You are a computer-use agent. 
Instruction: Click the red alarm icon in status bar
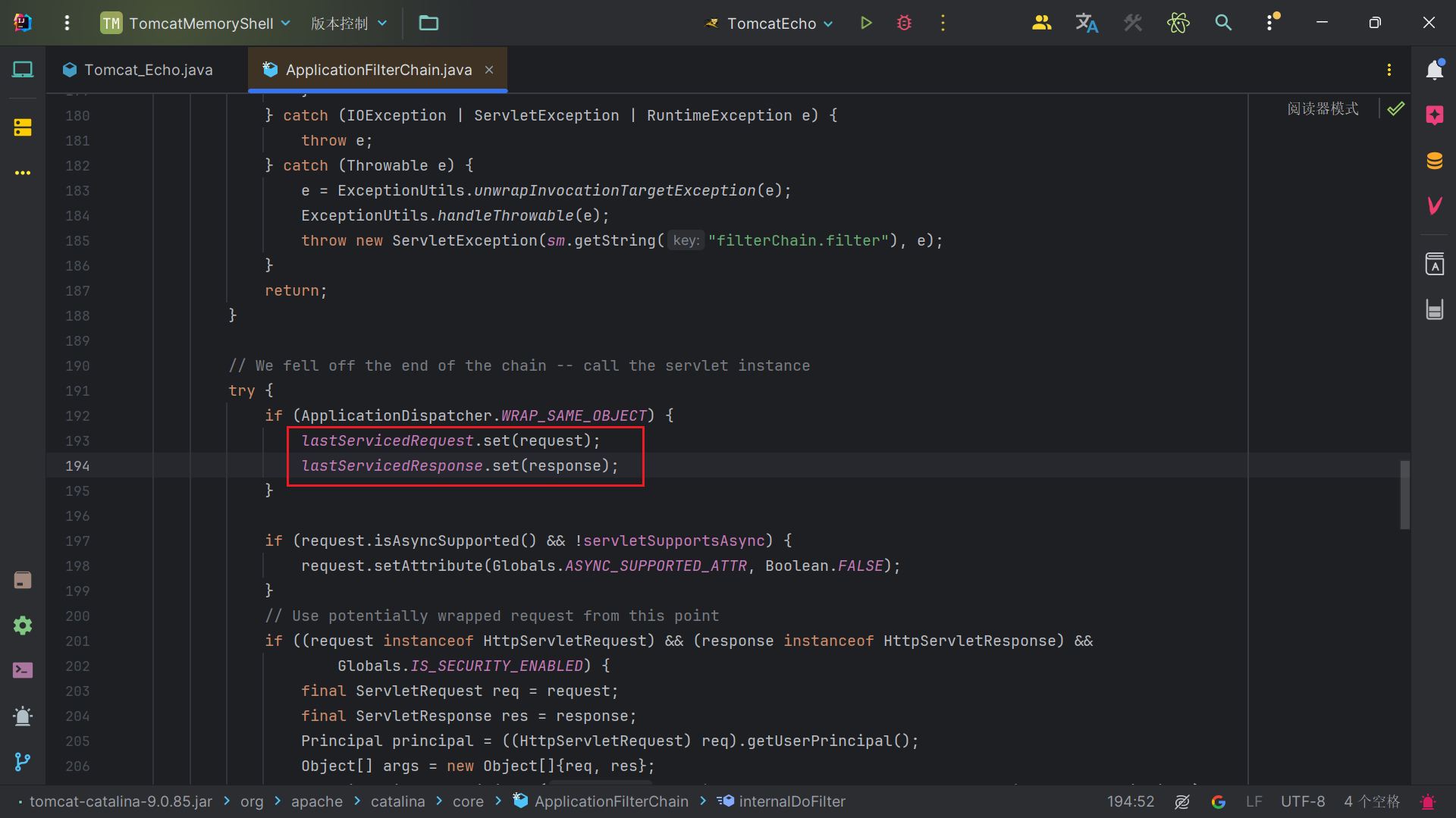coord(1428,801)
